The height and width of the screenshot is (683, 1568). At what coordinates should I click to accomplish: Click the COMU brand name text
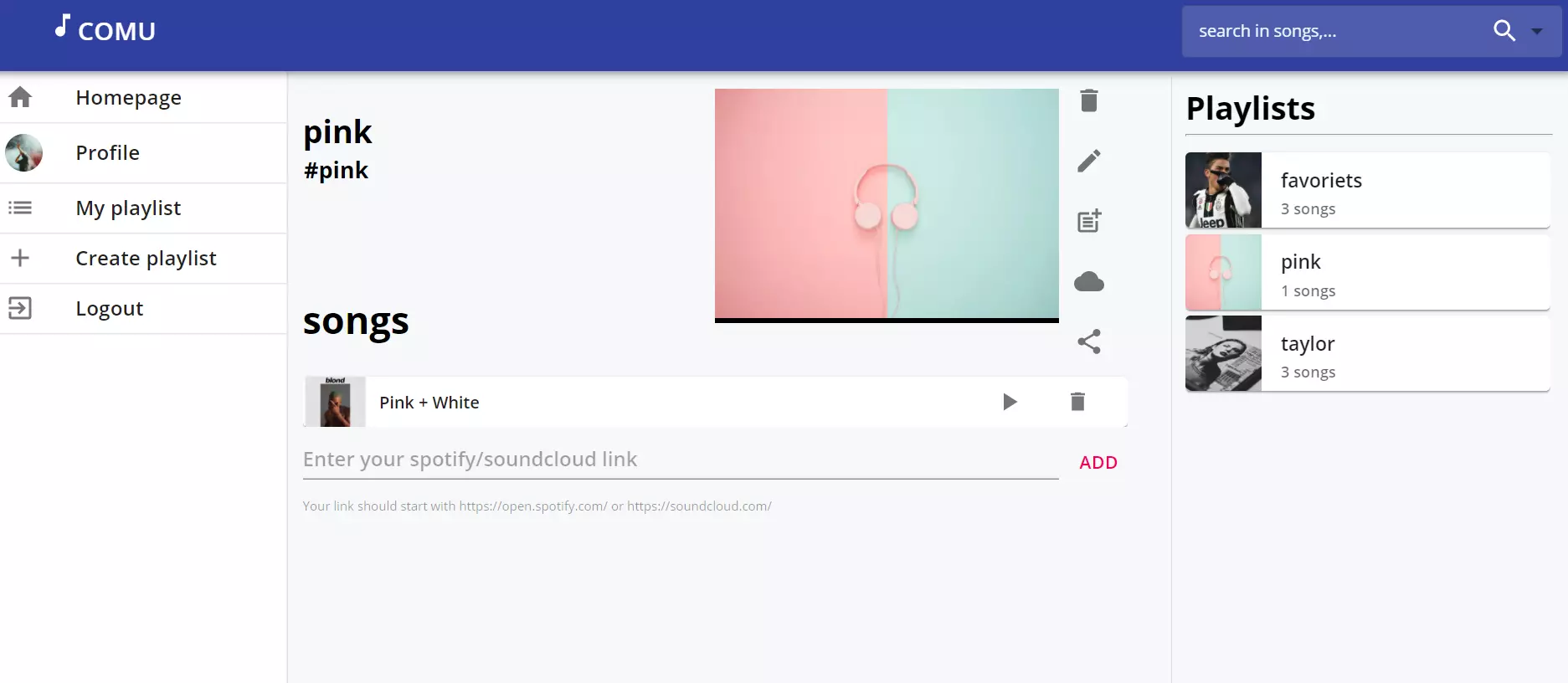click(x=116, y=32)
